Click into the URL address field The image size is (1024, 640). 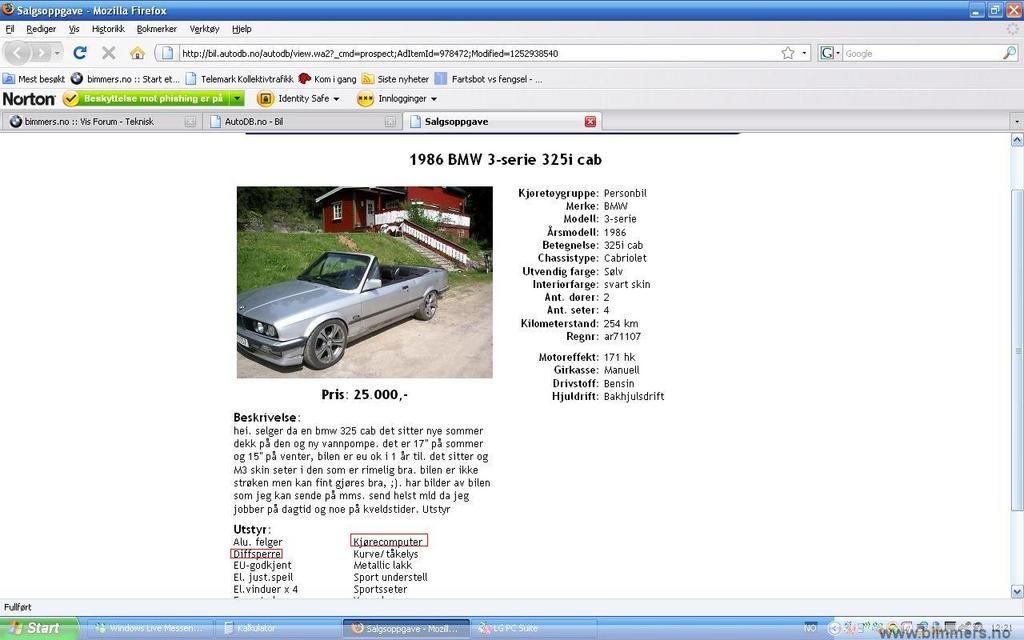(x=477, y=54)
